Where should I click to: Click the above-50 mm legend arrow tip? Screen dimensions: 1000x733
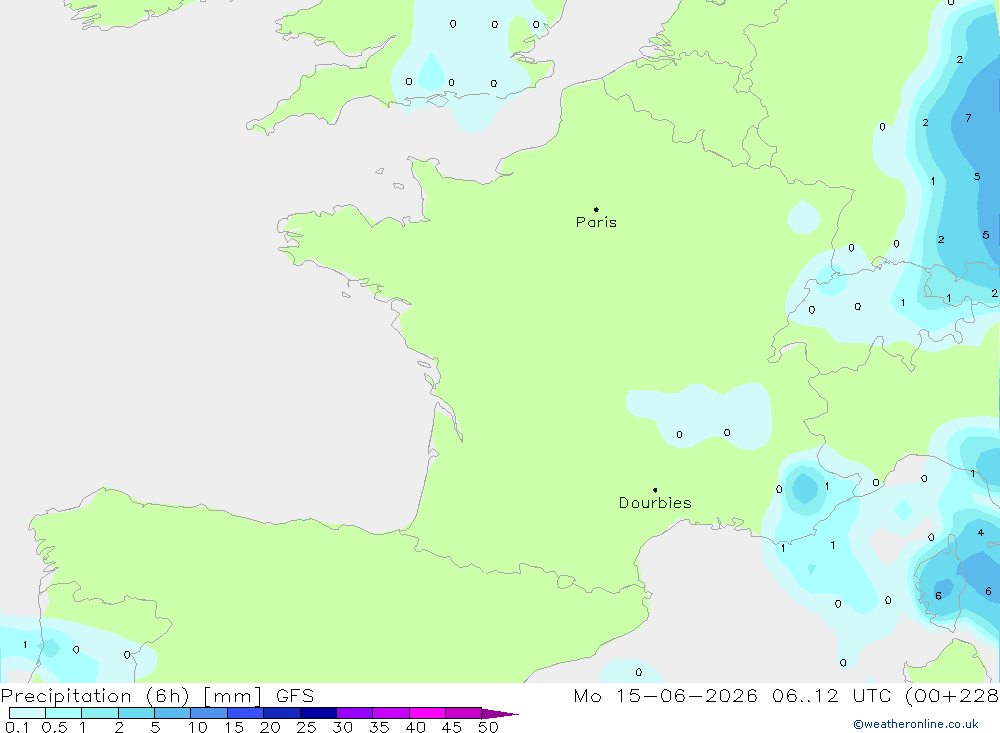pyautogui.click(x=500, y=713)
